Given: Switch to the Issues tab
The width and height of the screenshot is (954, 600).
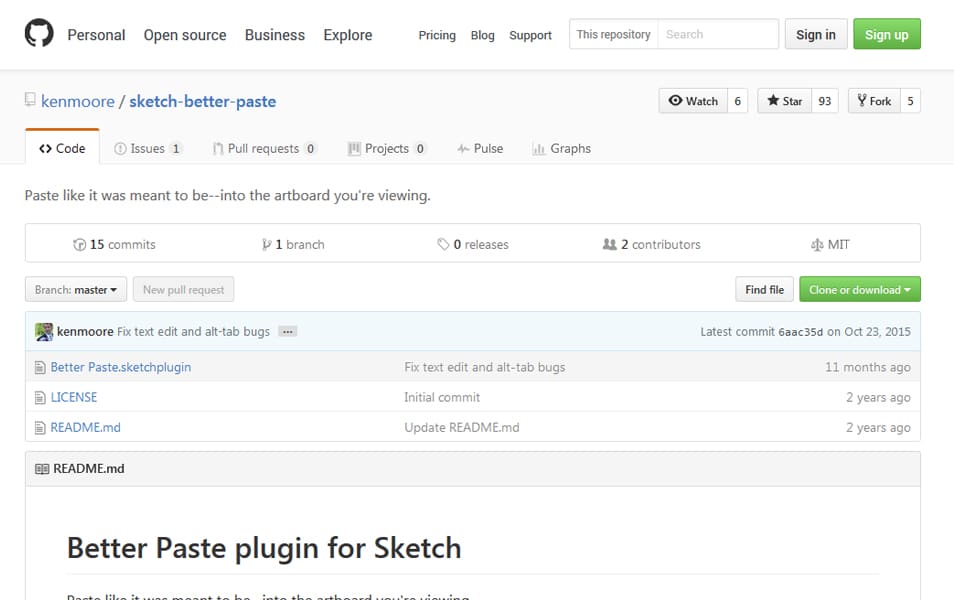Looking at the screenshot, I should click(148, 148).
